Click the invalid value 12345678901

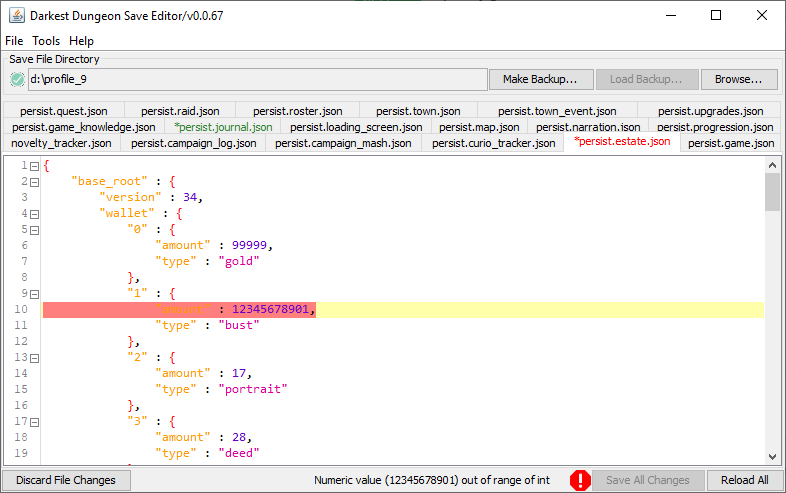(270, 309)
